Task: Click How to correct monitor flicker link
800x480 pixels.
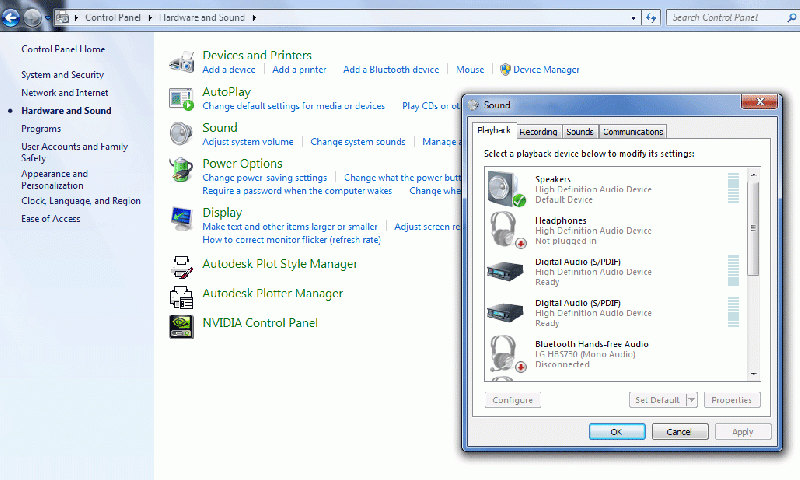Action: (x=291, y=240)
